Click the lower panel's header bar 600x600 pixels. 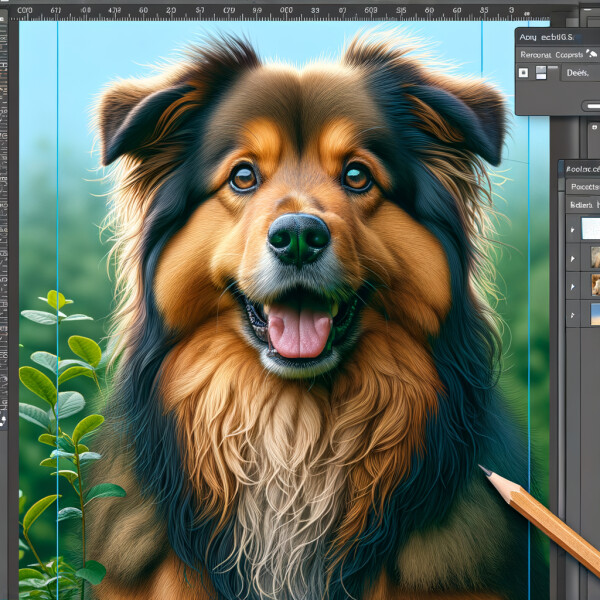(x=580, y=168)
